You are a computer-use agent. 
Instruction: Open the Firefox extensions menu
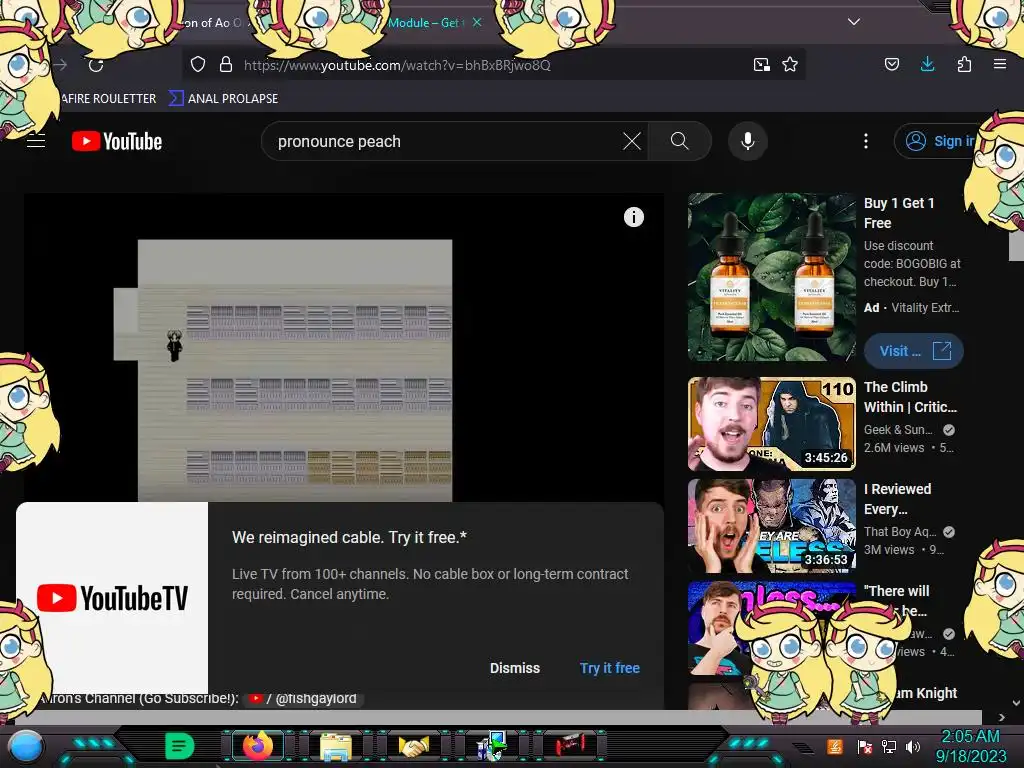964,64
